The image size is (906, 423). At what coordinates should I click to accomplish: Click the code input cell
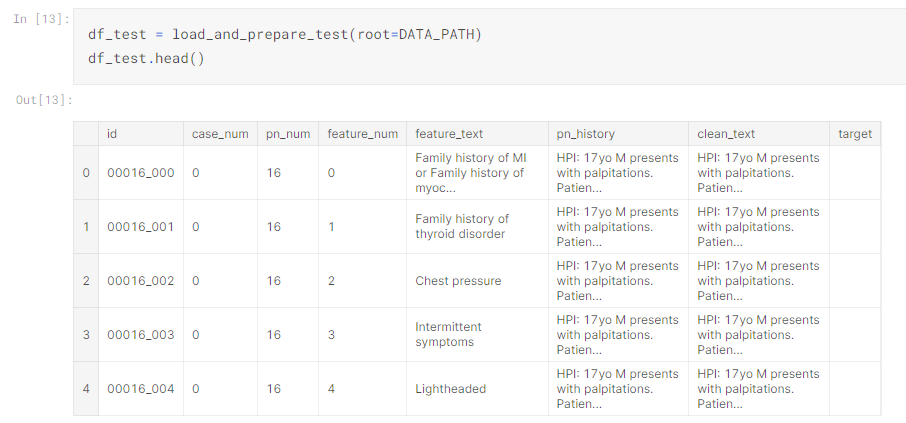(489, 47)
